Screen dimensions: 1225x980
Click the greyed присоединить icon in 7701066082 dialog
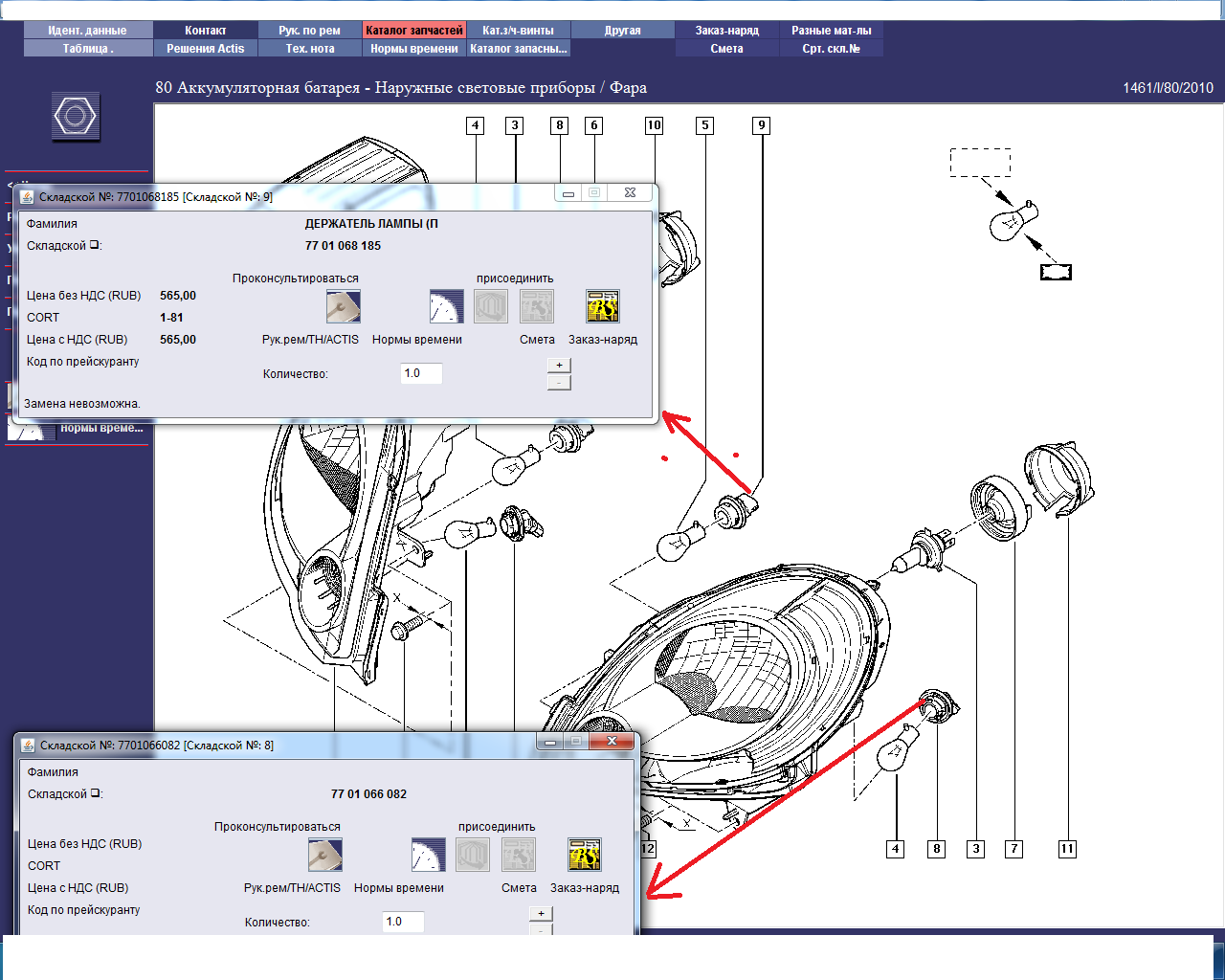point(473,855)
